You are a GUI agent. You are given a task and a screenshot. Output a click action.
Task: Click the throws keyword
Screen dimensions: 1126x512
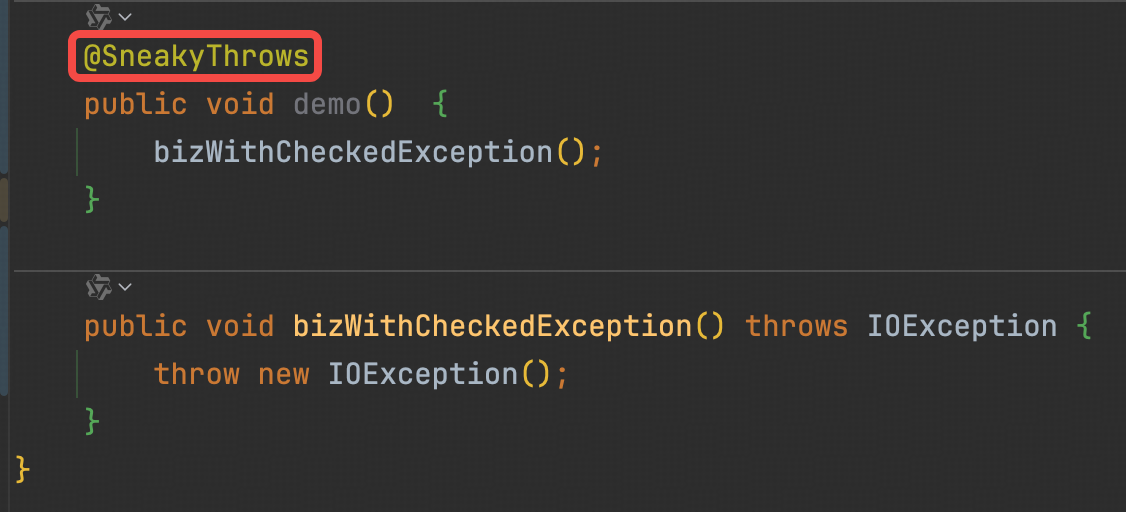(796, 327)
